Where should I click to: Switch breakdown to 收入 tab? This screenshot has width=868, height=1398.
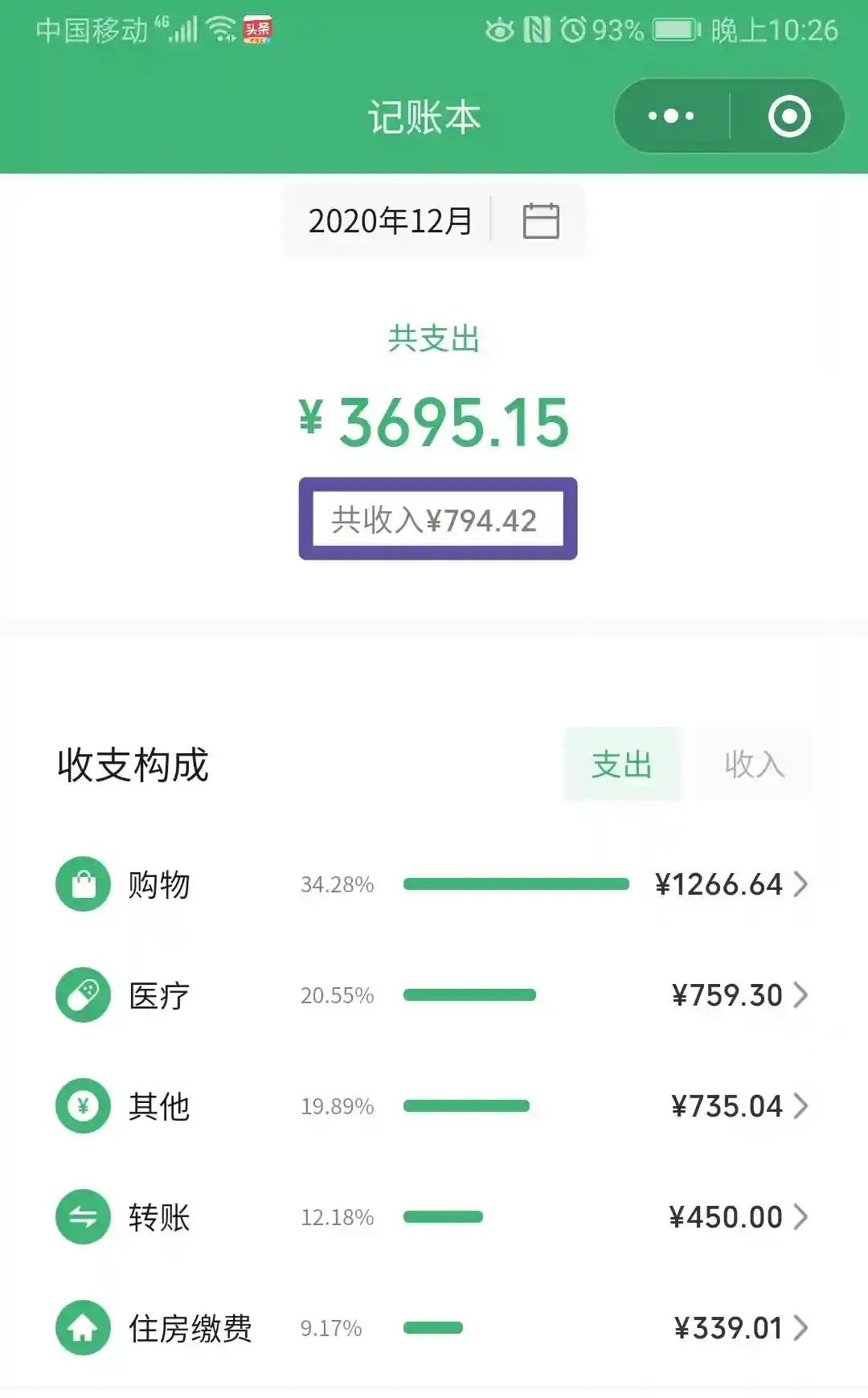pyautogui.click(x=754, y=765)
